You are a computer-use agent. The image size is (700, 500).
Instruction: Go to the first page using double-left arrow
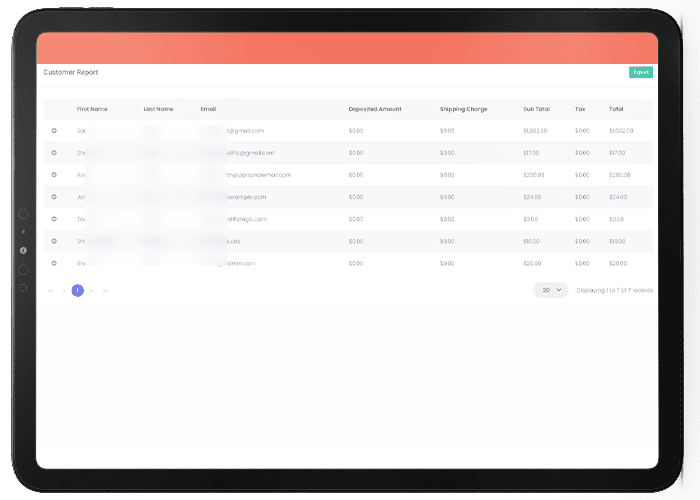pos(50,290)
